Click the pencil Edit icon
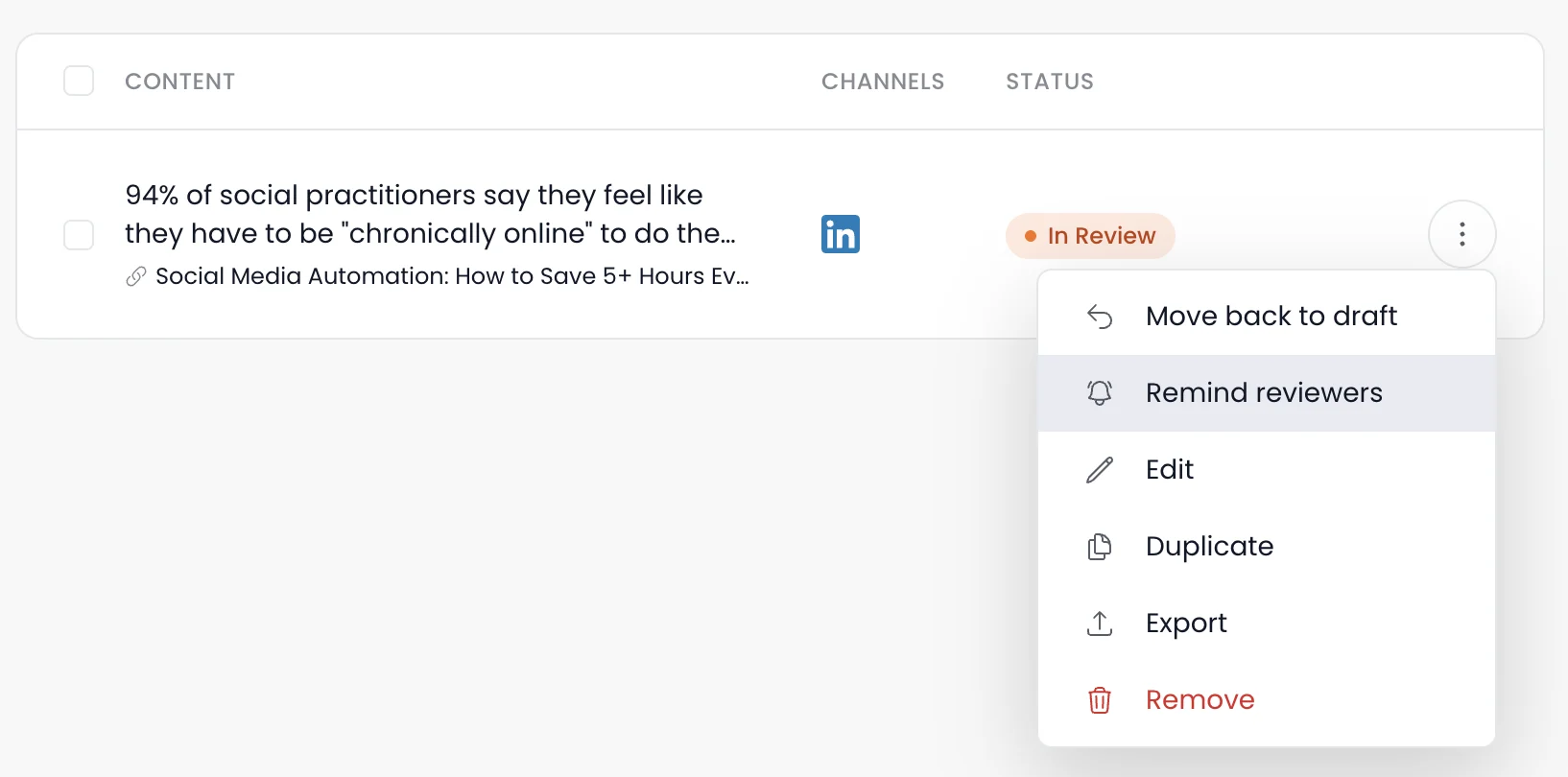Viewport: 1568px width, 777px height. click(1100, 470)
